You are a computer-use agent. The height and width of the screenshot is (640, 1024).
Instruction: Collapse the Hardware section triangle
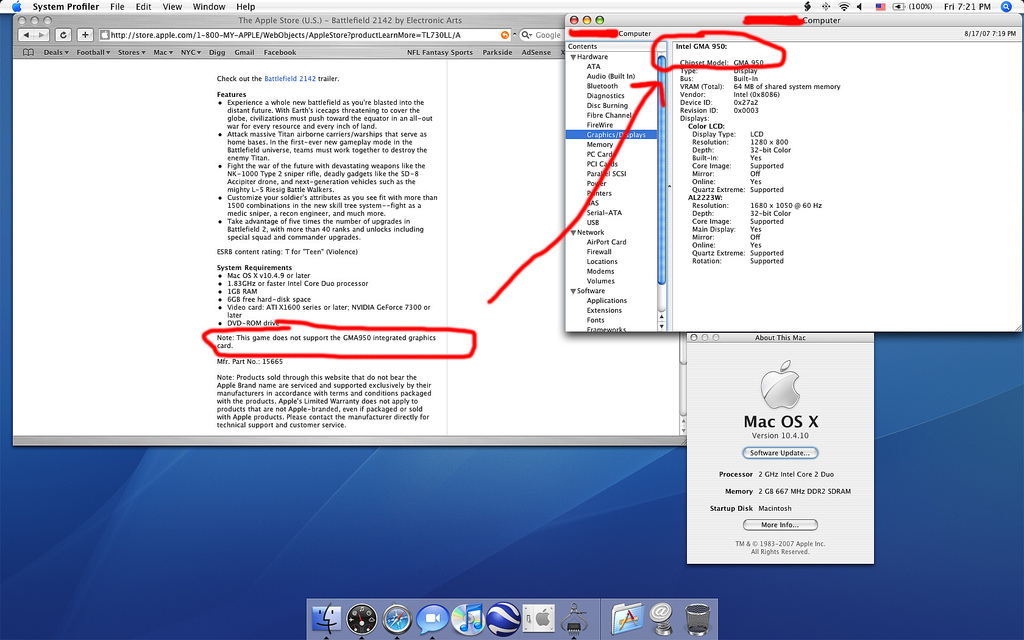coord(573,57)
